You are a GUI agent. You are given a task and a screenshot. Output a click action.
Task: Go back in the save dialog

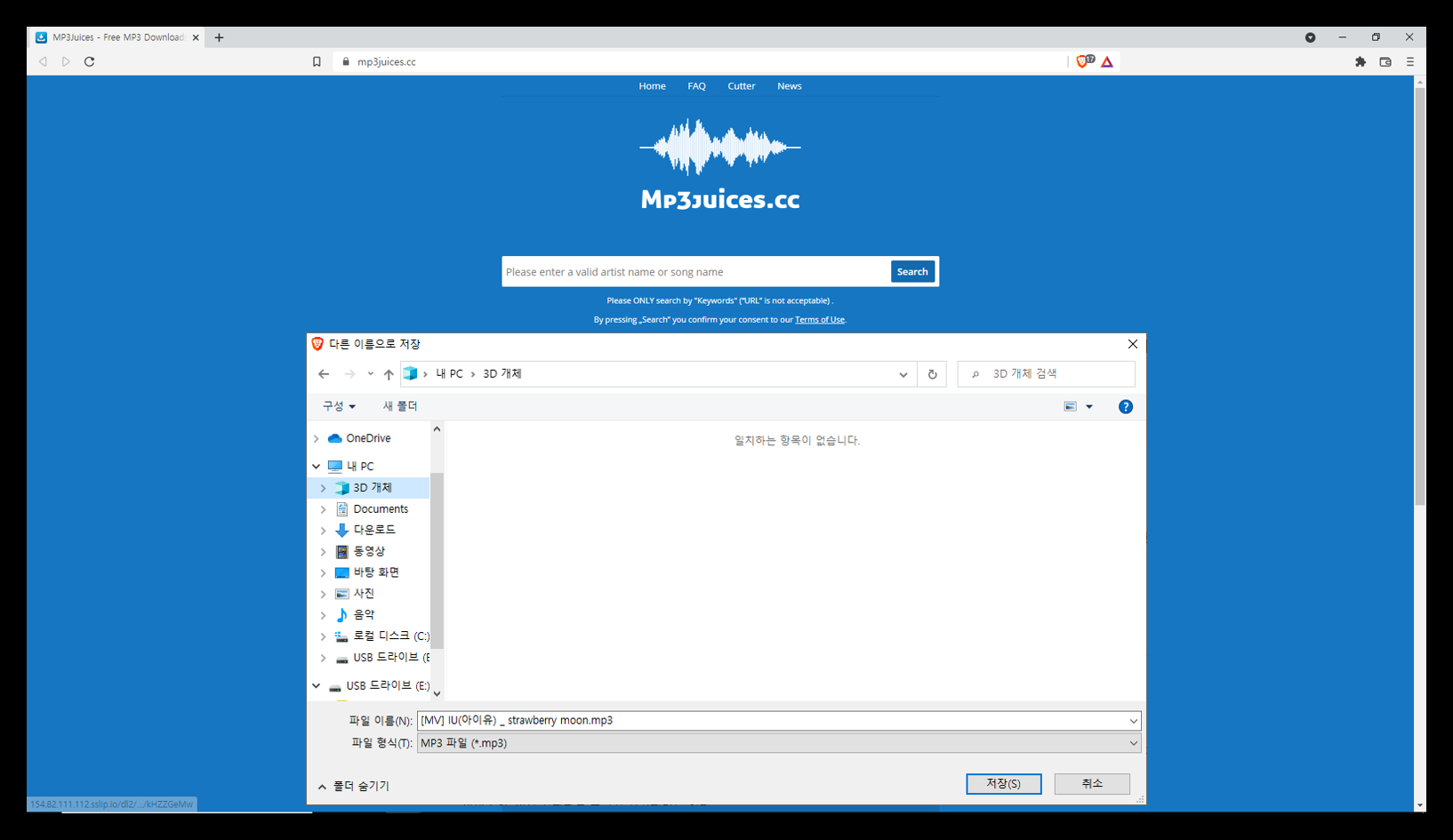click(x=324, y=374)
